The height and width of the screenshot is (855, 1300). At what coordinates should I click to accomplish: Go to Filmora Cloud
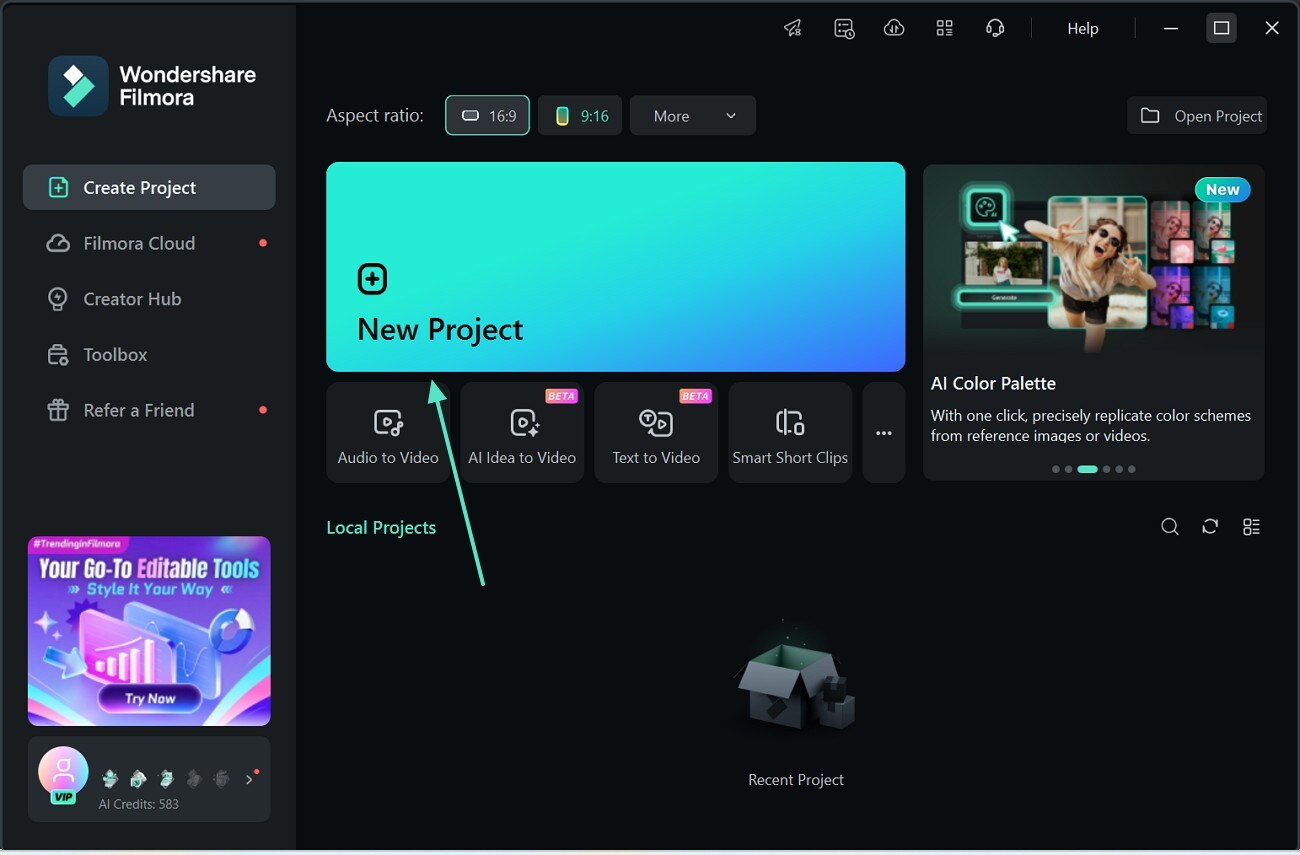point(149,243)
